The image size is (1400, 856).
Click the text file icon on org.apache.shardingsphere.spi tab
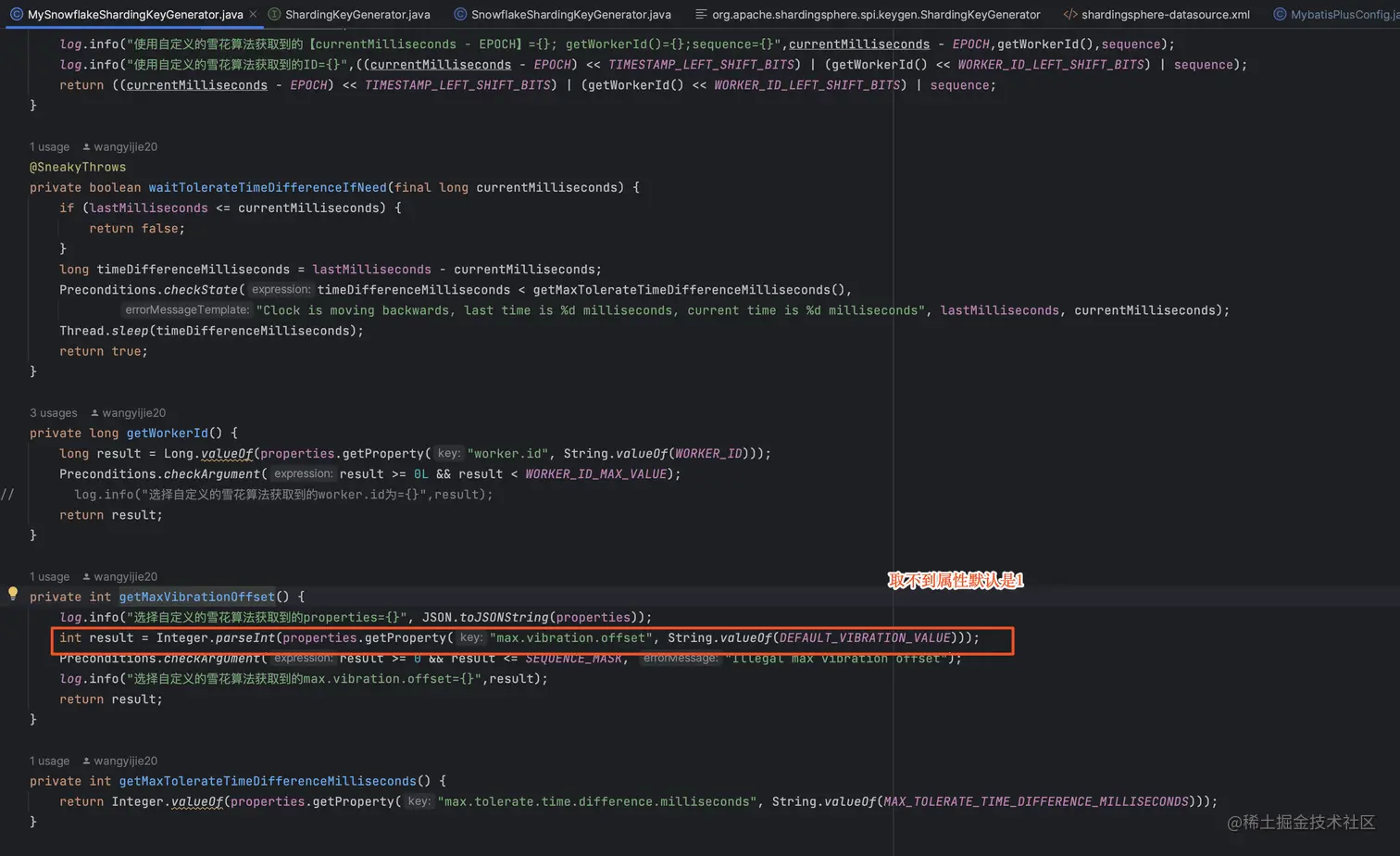pos(701,15)
